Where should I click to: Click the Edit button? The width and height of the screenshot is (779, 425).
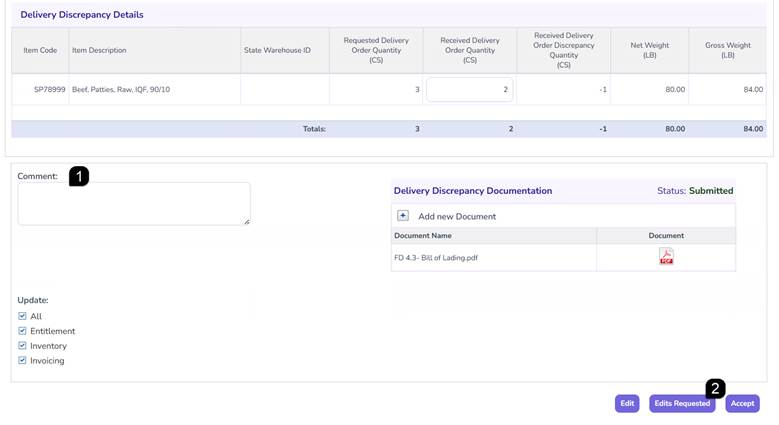point(627,404)
